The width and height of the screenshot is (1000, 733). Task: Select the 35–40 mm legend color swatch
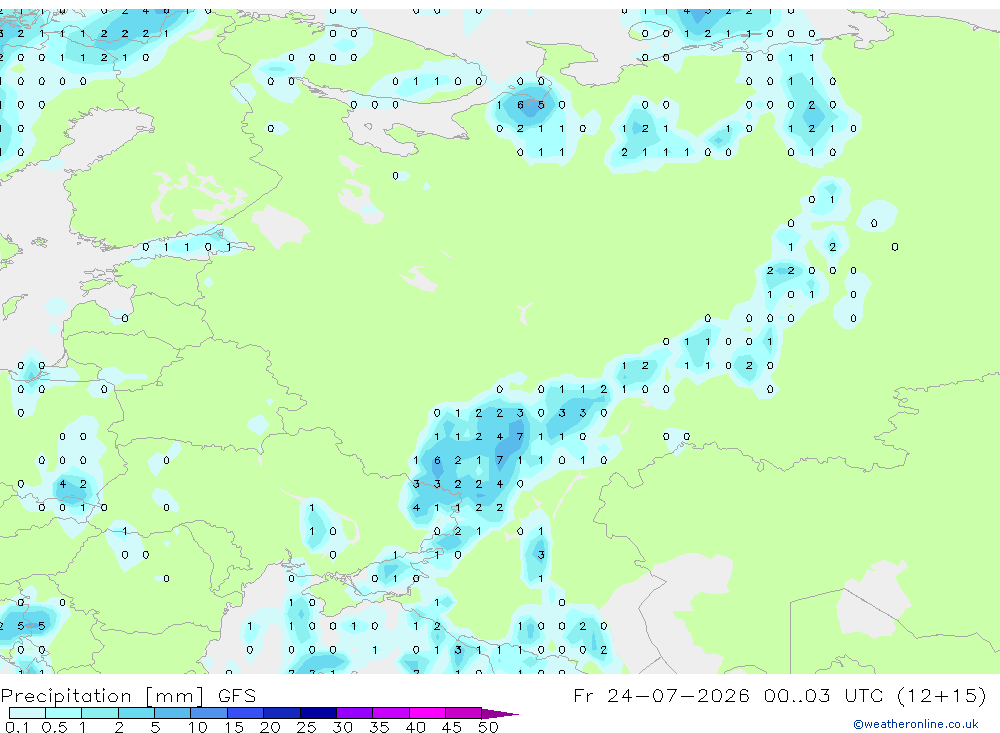click(x=390, y=713)
